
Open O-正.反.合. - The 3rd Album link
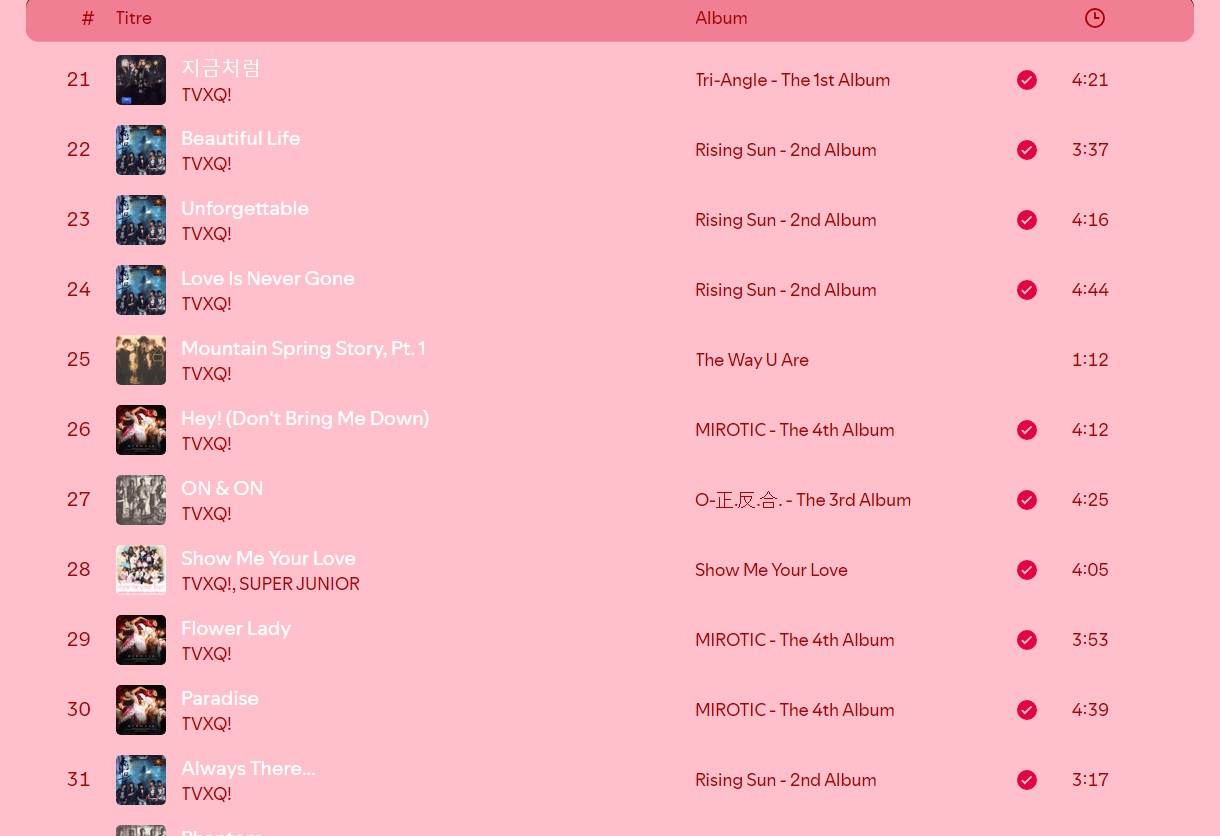(803, 500)
